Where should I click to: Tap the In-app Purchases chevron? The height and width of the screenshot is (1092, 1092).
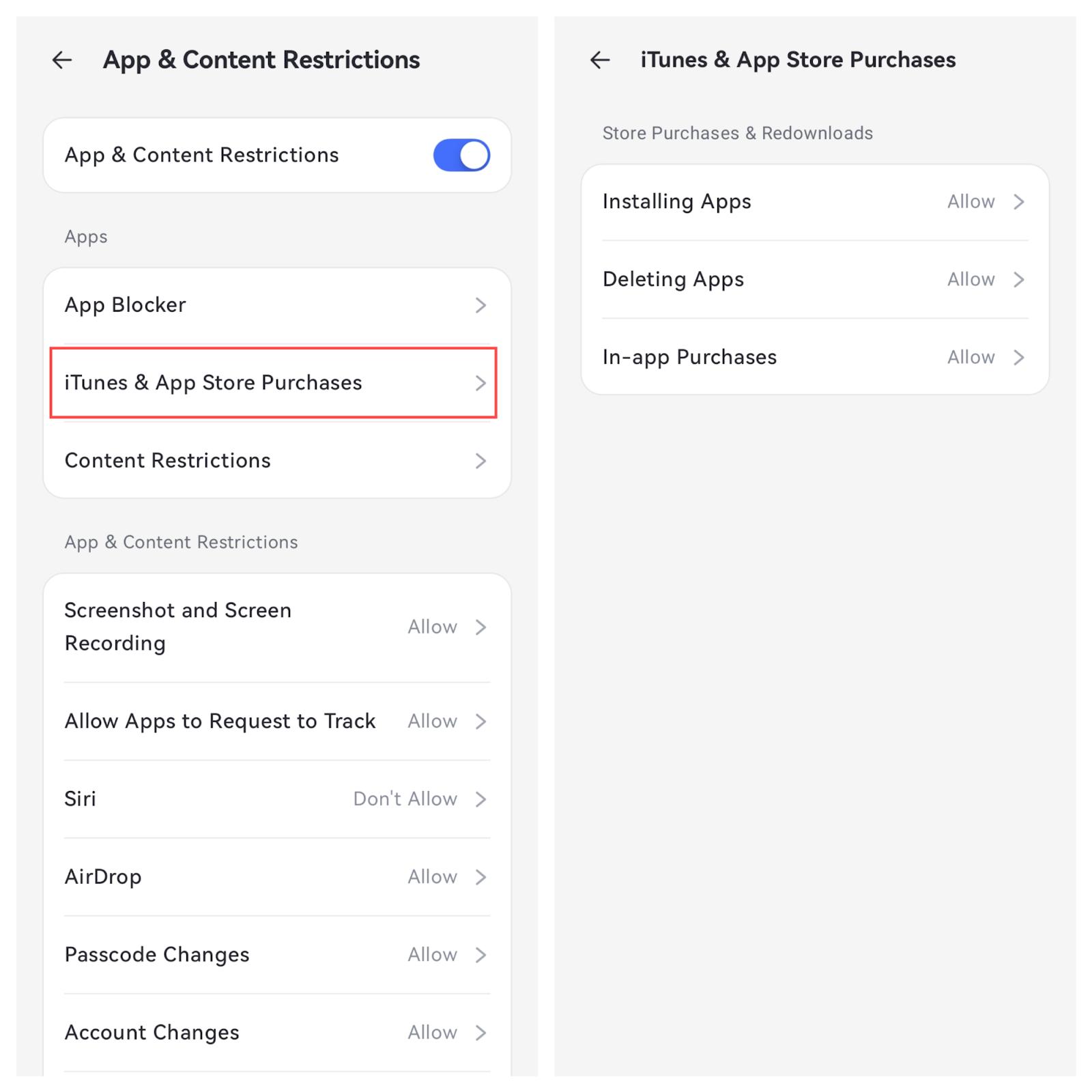pyautogui.click(x=1019, y=358)
